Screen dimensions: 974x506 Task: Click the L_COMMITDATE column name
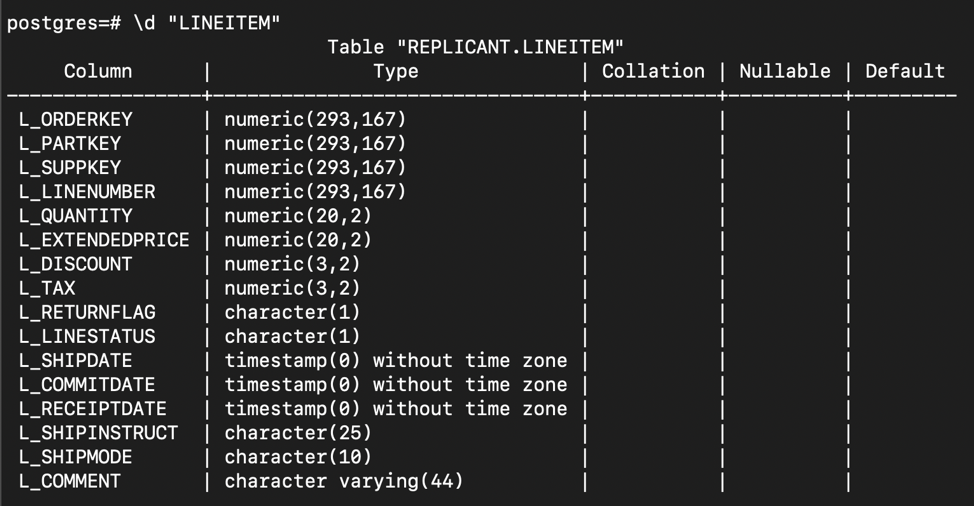click(87, 385)
